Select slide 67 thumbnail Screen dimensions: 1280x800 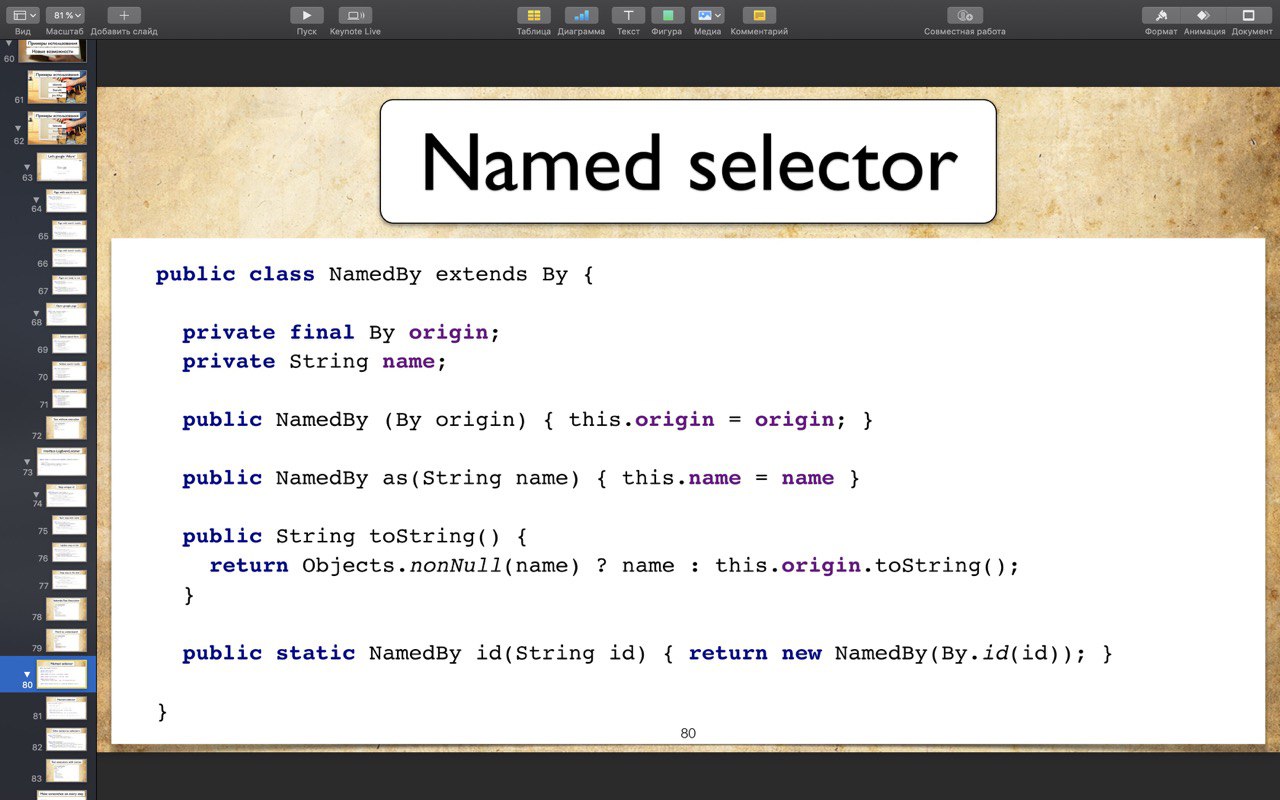(69, 285)
